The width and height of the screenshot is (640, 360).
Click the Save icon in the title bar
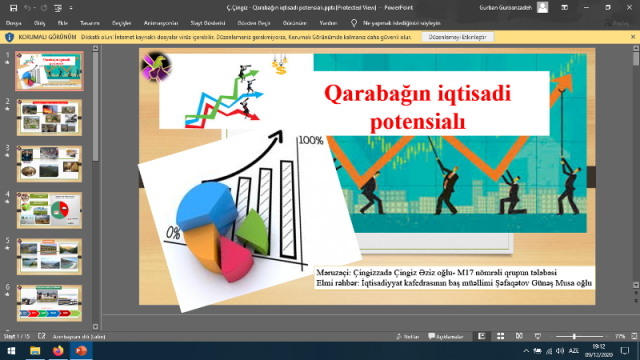pos(13,8)
